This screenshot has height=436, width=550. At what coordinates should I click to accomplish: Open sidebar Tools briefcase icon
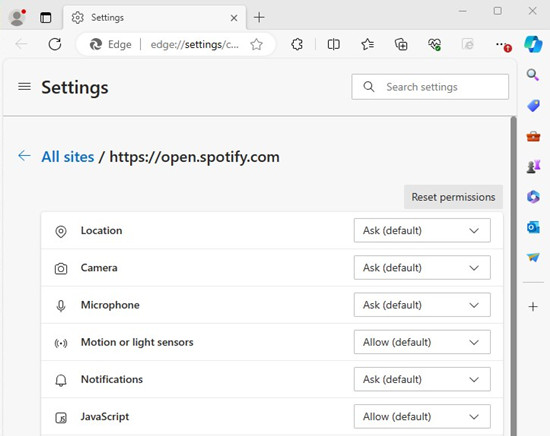coord(533,136)
